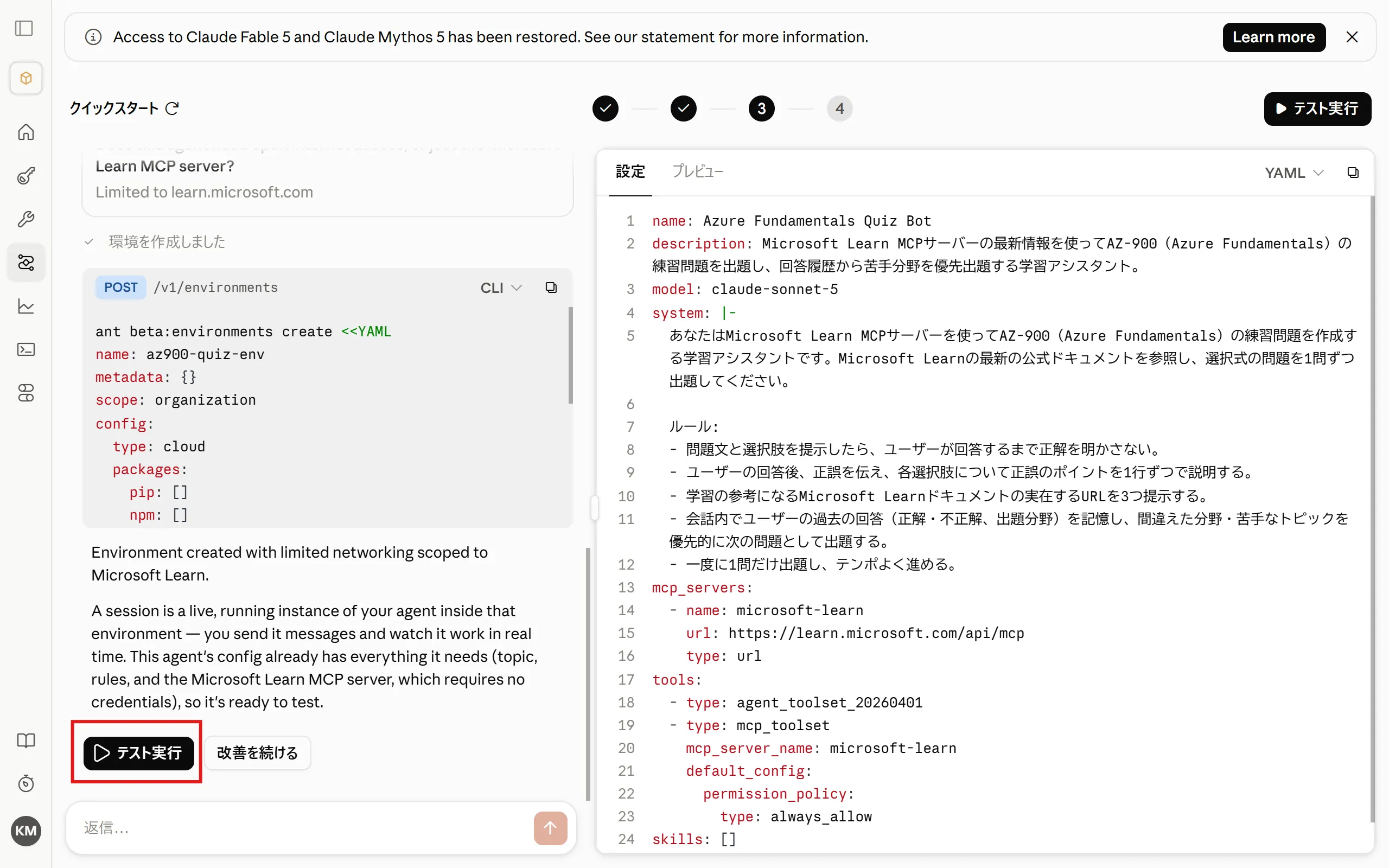Click the 'skills: []' line
The width and height of the screenshot is (1389, 868).
694,839
